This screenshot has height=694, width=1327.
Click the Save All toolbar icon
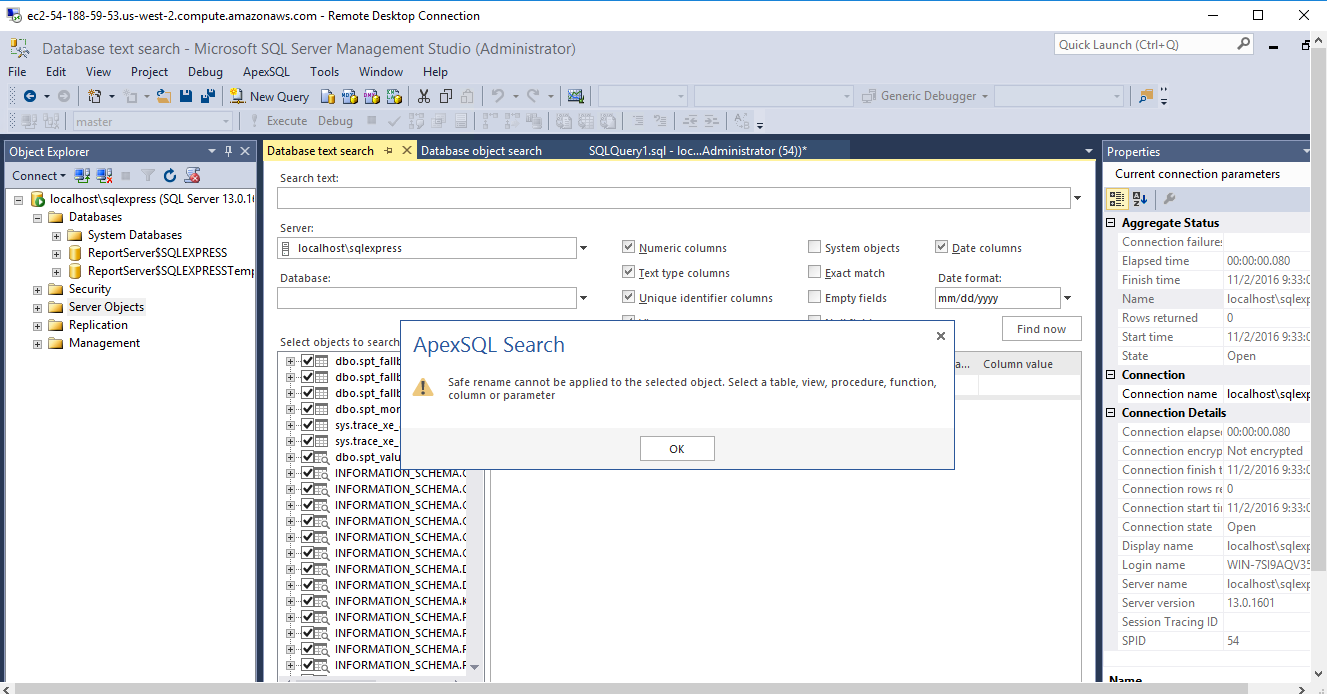coord(207,96)
